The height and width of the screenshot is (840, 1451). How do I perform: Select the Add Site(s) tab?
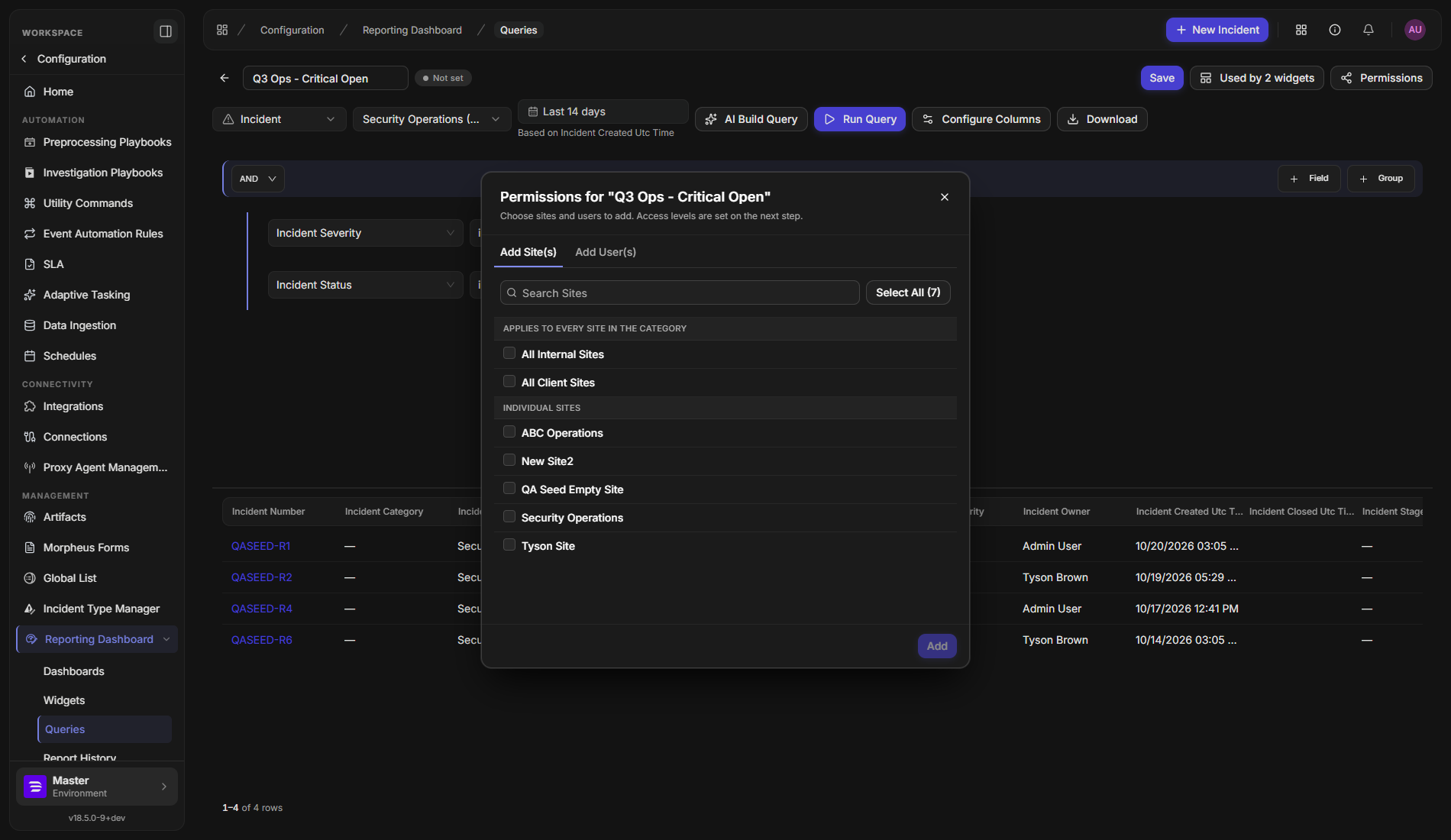(528, 252)
